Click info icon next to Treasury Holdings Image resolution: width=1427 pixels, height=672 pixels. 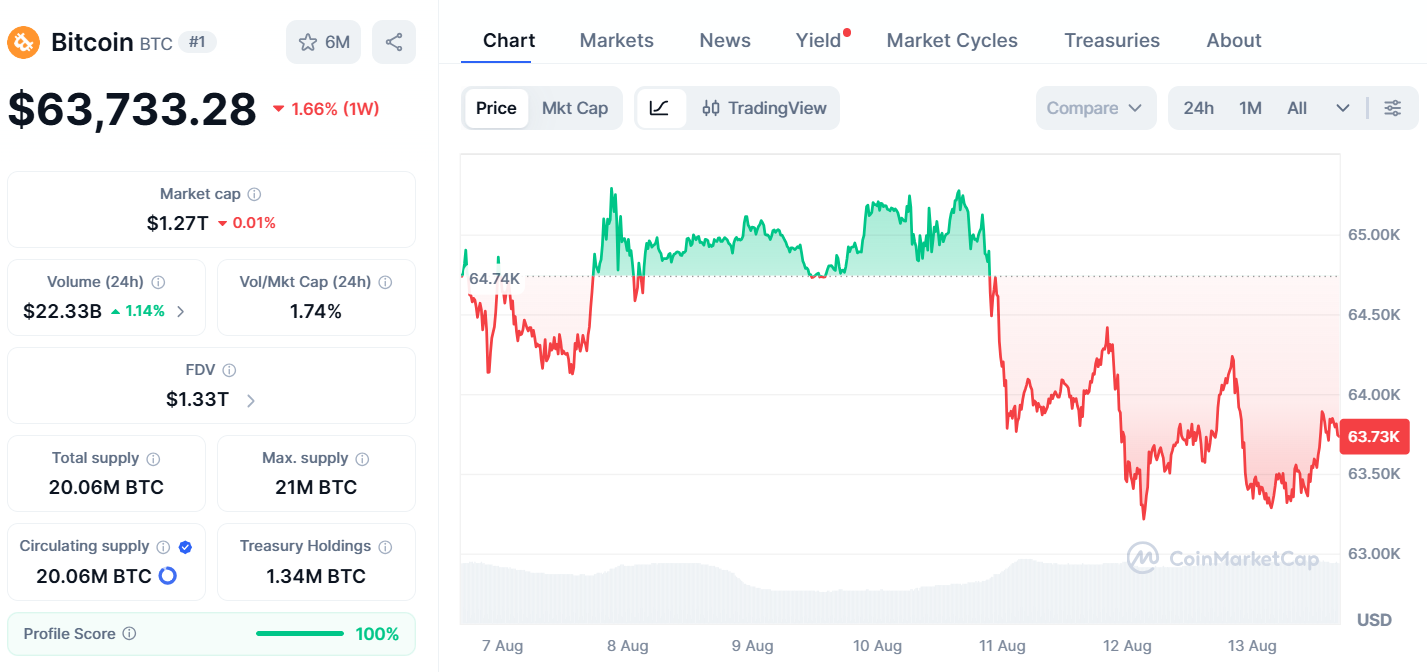tap(385, 546)
